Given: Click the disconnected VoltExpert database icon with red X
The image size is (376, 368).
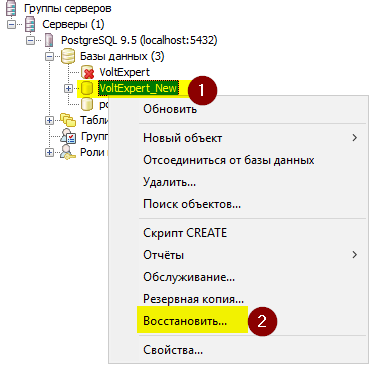Looking at the screenshot, I should tap(88, 72).
